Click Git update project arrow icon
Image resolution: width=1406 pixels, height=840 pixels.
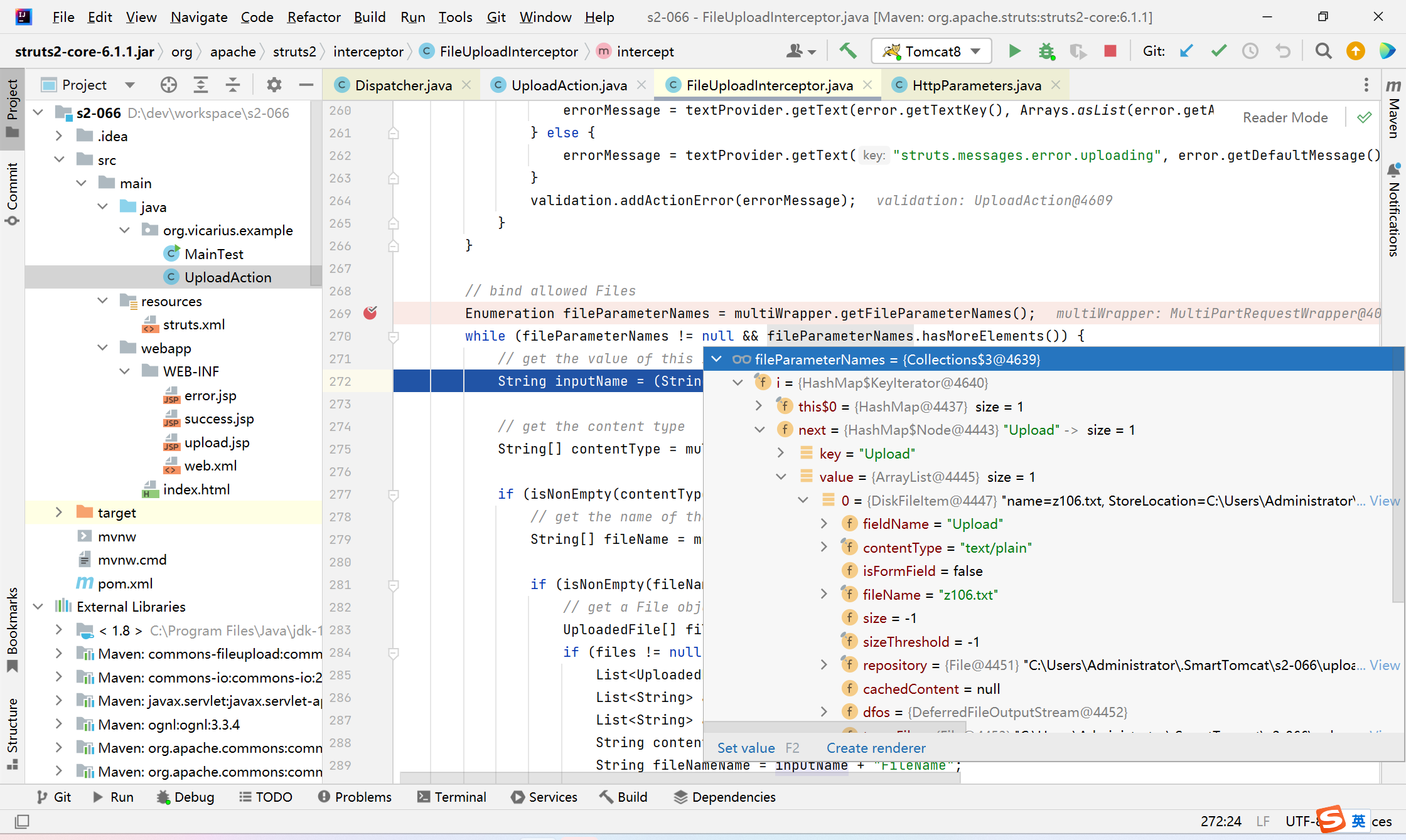(1186, 51)
